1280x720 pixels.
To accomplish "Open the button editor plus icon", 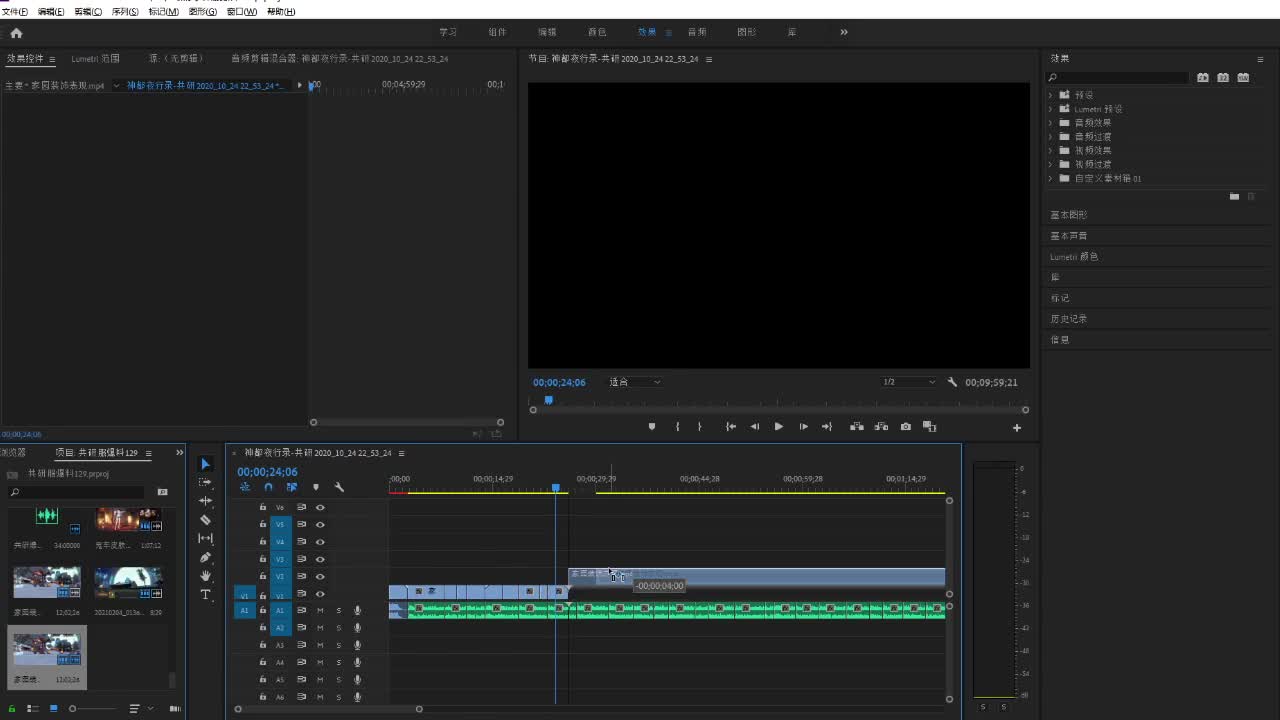I will point(1017,428).
